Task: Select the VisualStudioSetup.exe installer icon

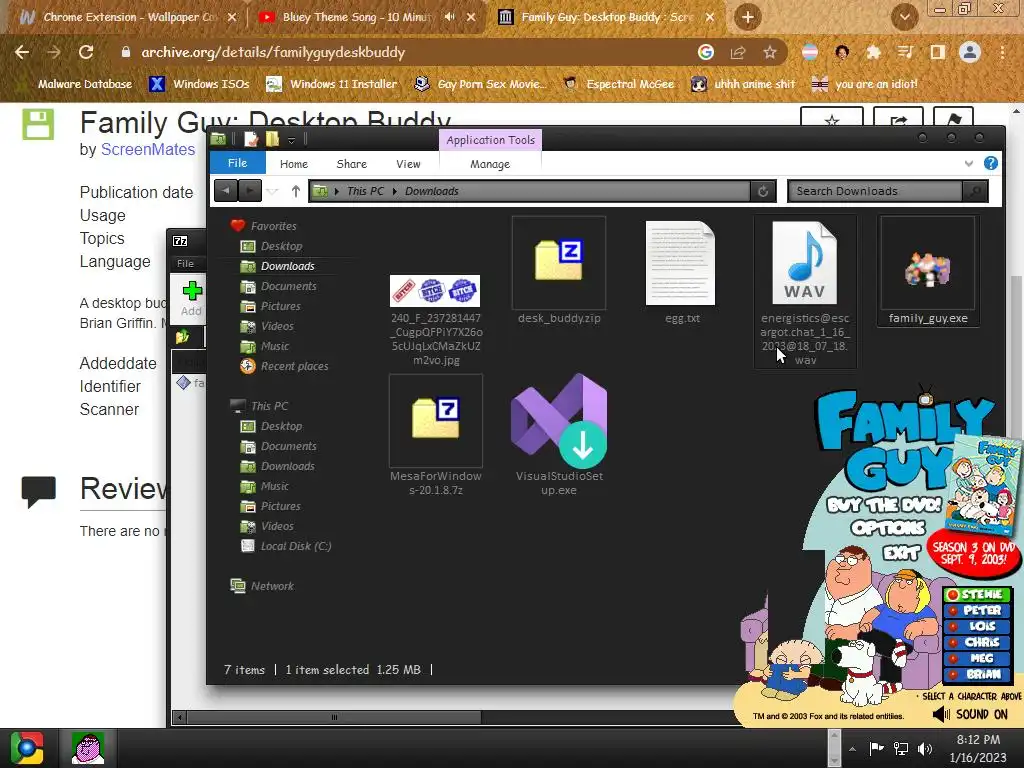Action: [x=559, y=420]
